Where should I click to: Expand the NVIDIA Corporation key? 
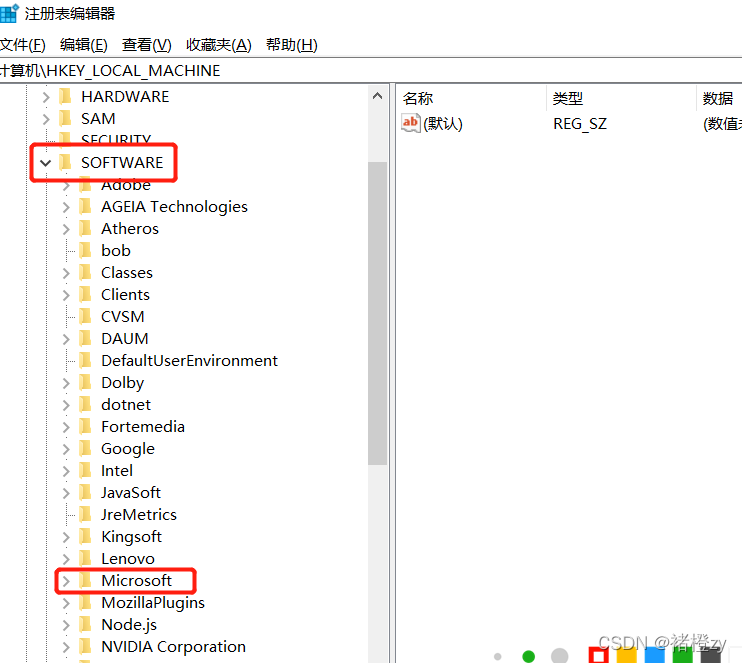(66, 647)
